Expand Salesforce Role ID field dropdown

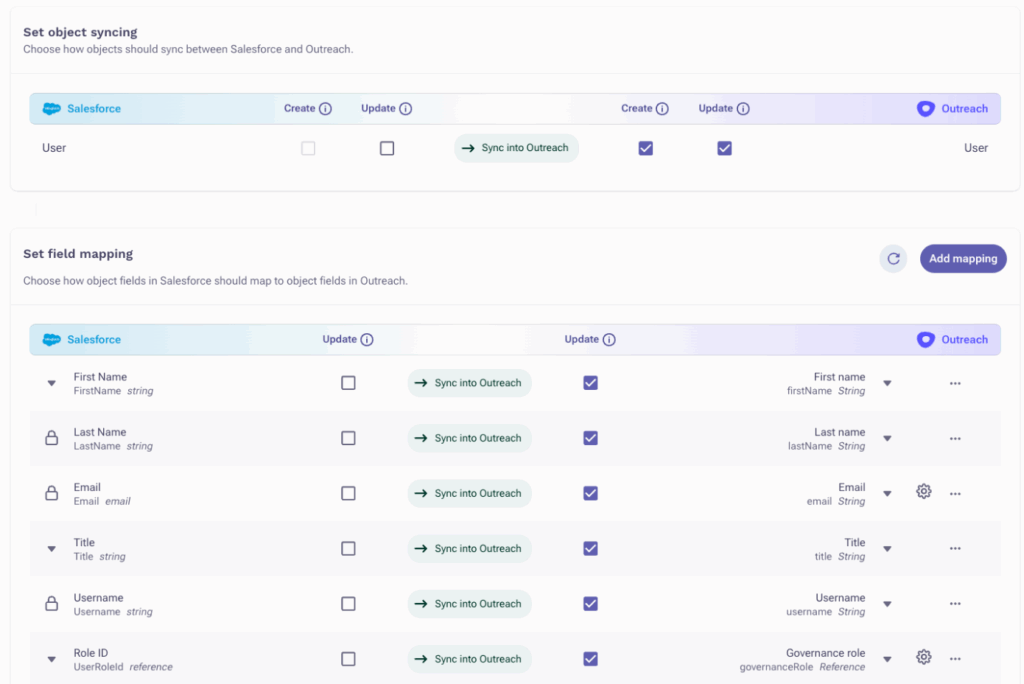coord(52,659)
